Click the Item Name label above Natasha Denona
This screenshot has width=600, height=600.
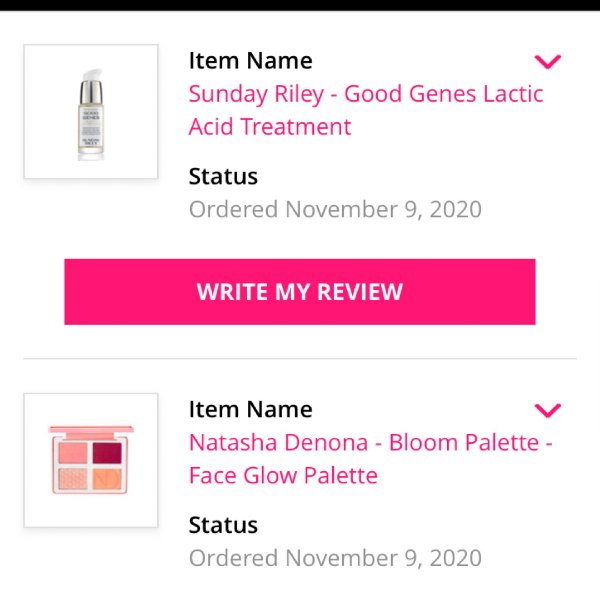click(x=251, y=409)
